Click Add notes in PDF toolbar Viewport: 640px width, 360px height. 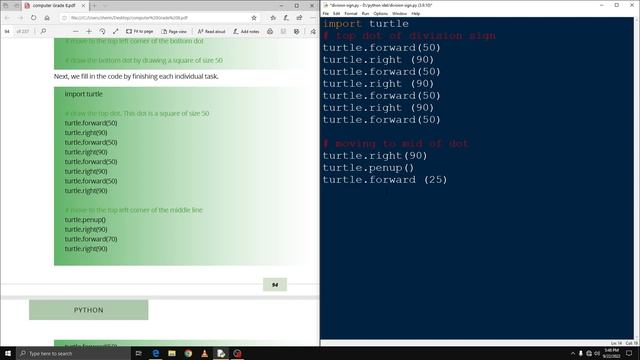[x=246, y=31]
